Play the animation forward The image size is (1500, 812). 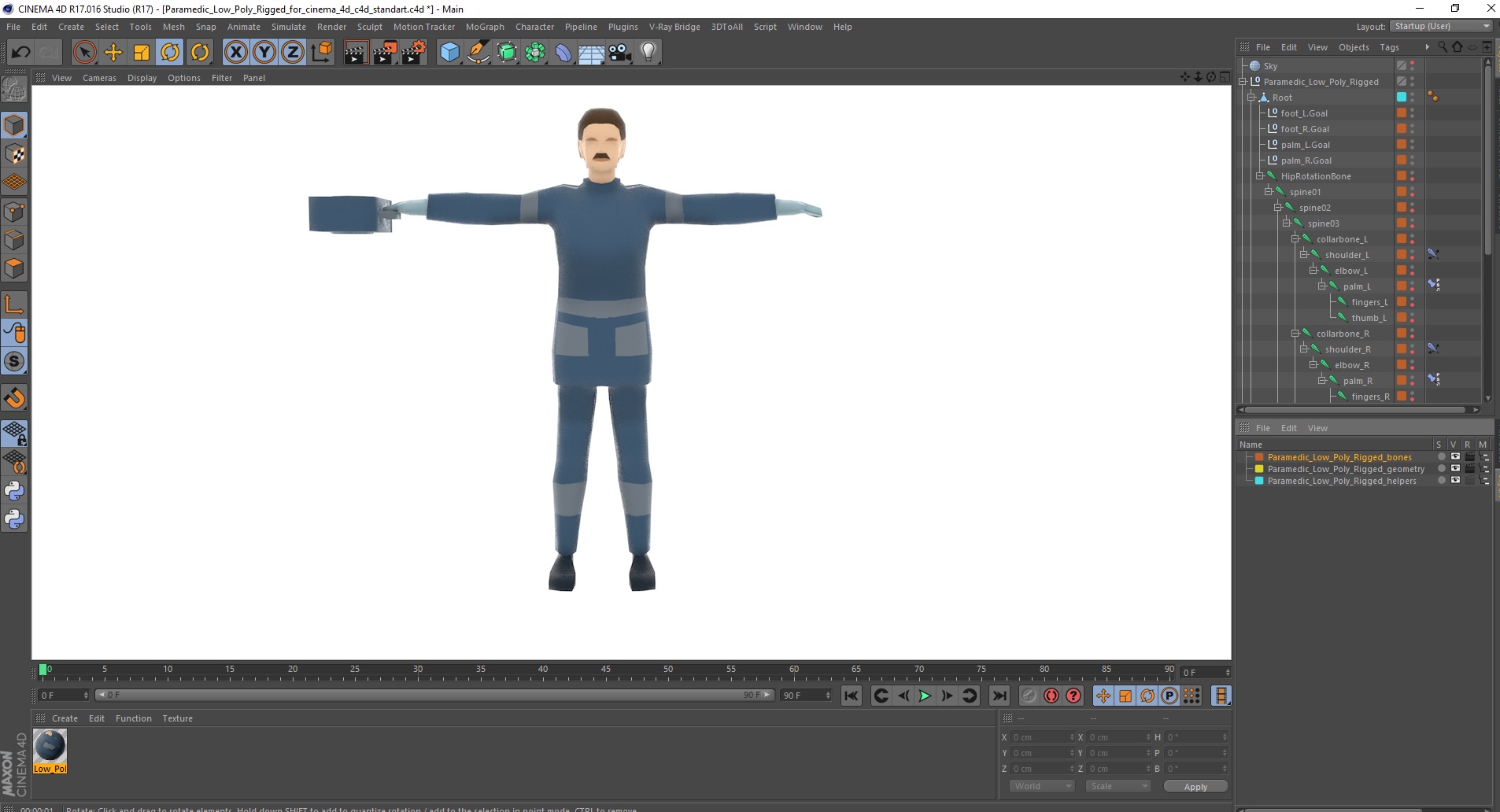(x=925, y=696)
